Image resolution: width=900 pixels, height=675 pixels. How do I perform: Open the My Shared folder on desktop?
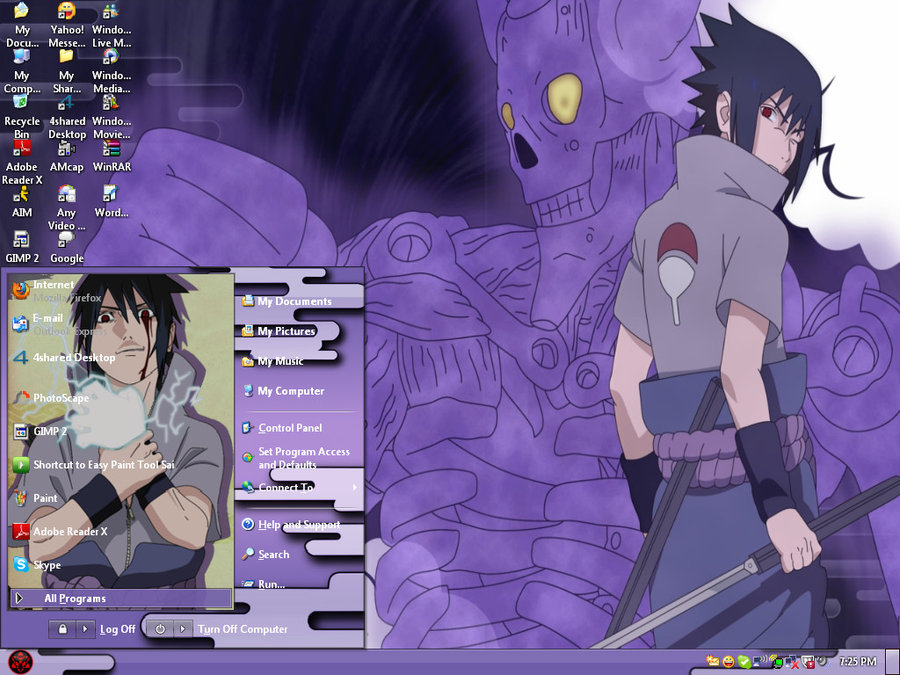coord(67,71)
